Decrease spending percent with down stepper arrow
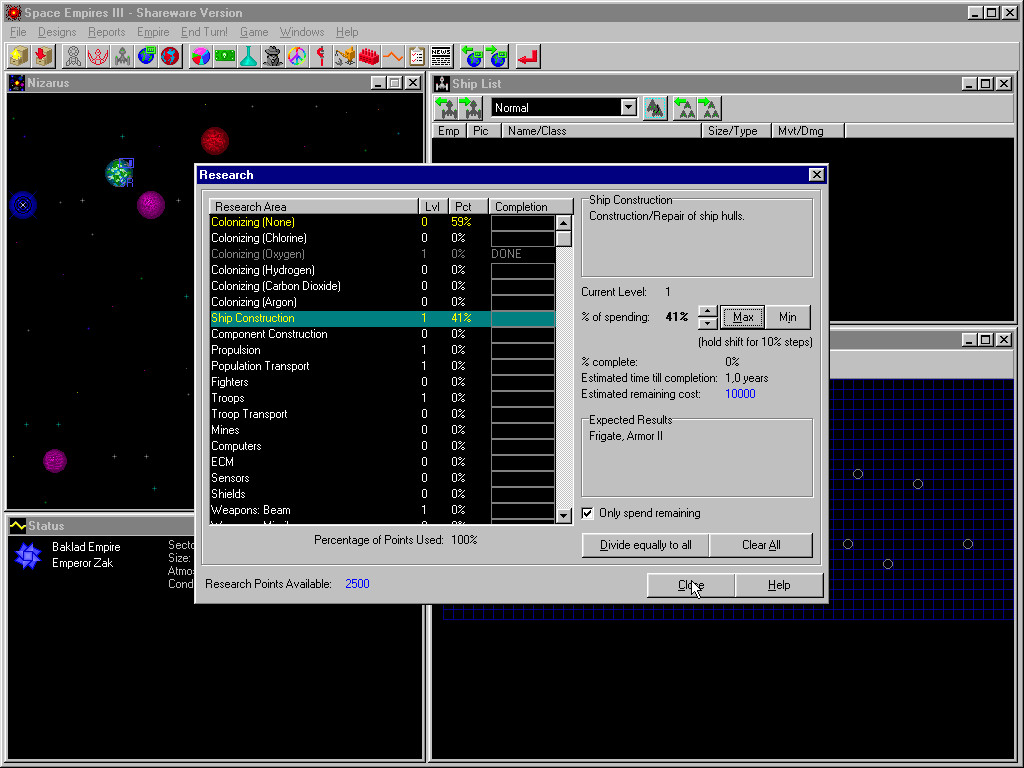The width and height of the screenshot is (1024, 768). [707, 323]
